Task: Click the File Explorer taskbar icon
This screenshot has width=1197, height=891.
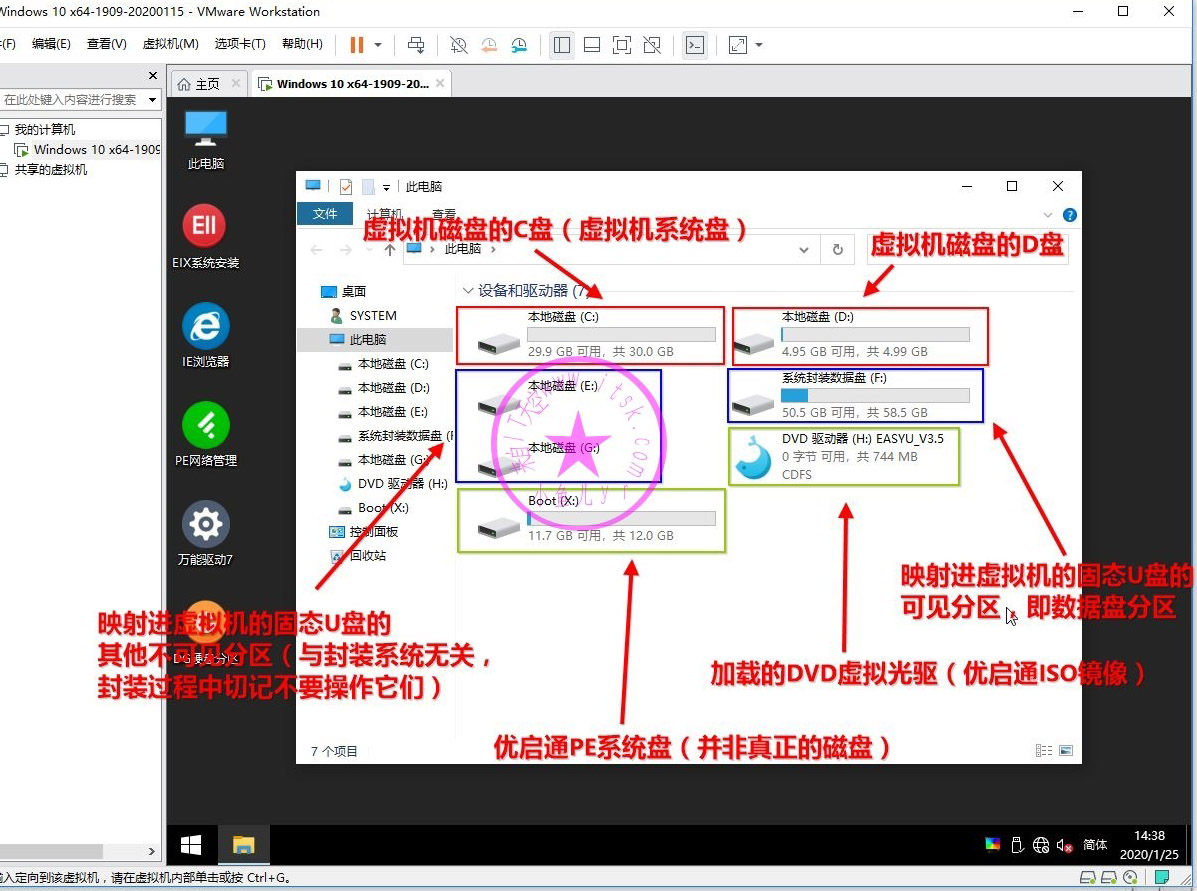Action: point(244,844)
